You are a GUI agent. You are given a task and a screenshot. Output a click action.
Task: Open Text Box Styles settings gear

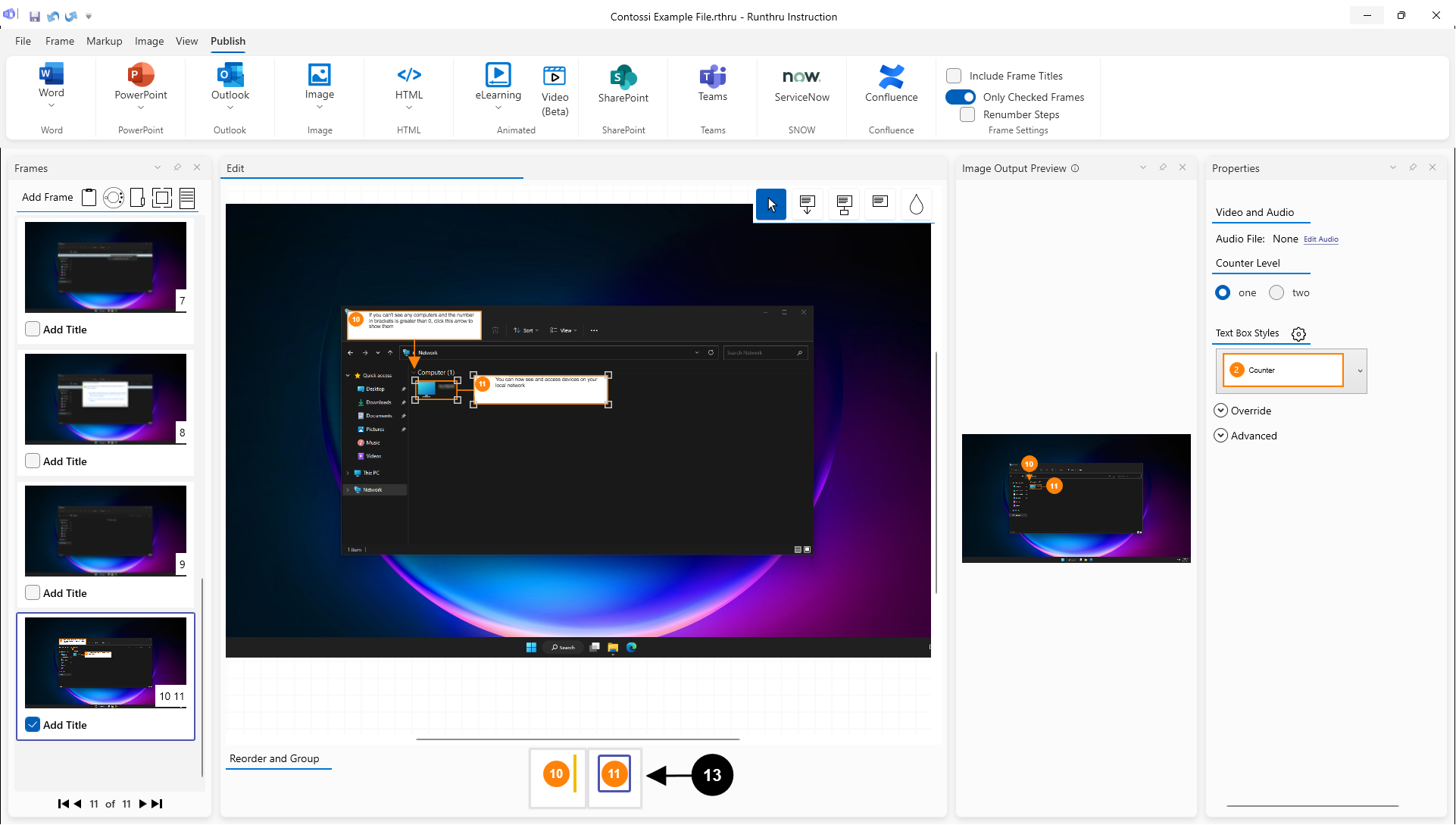click(1298, 334)
